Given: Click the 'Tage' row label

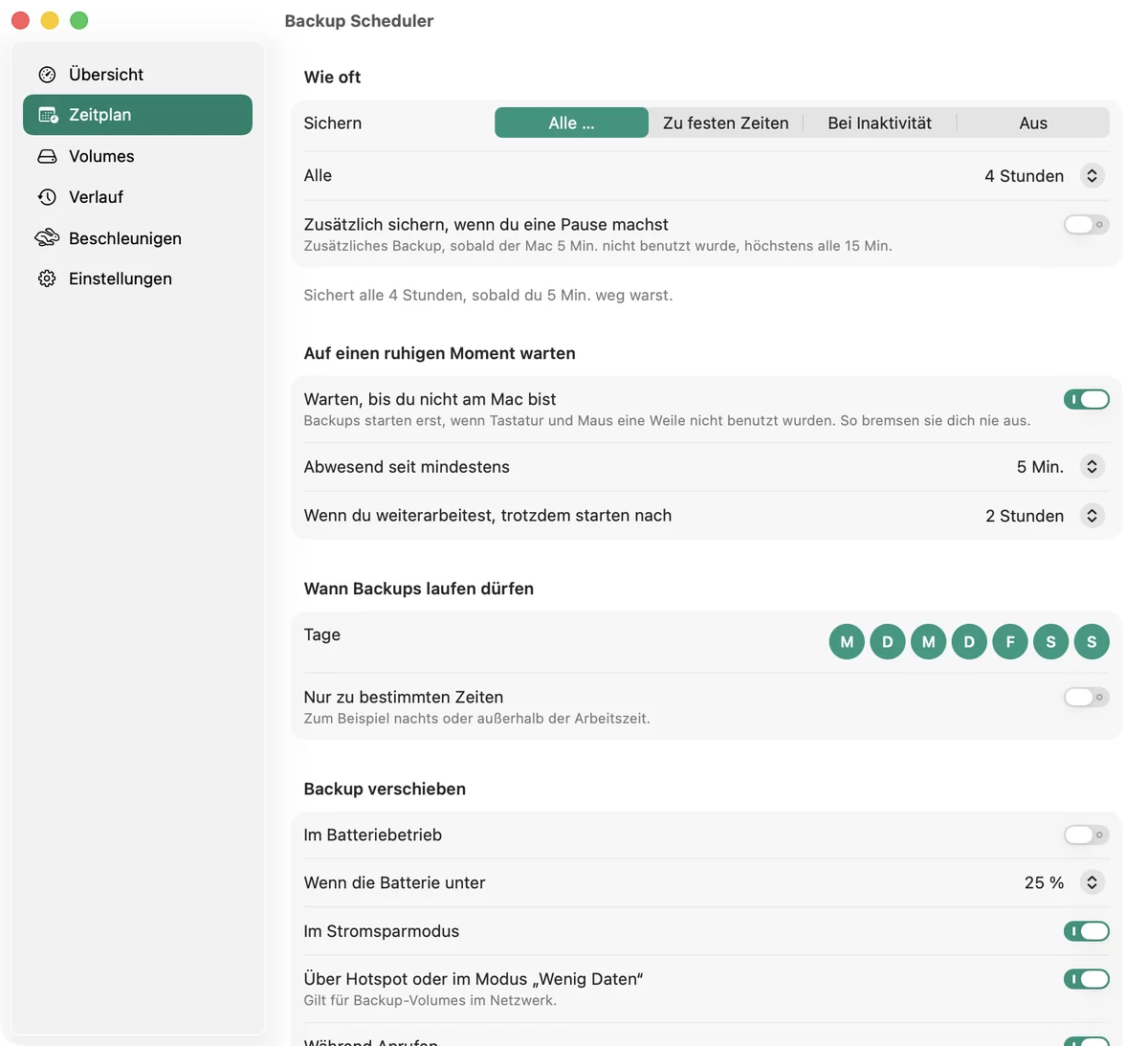Looking at the screenshot, I should (321, 634).
